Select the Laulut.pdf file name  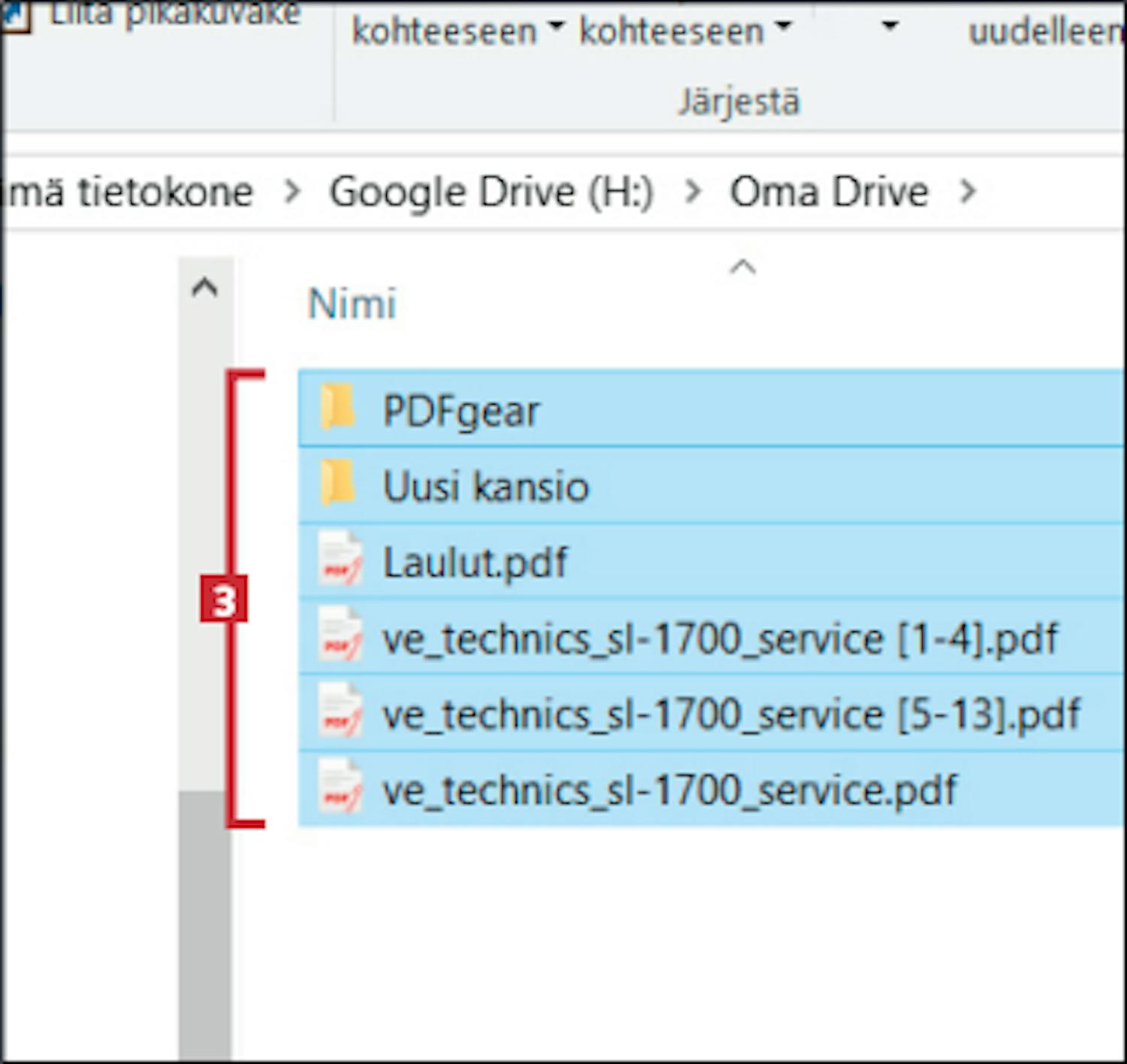coord(475,562)
